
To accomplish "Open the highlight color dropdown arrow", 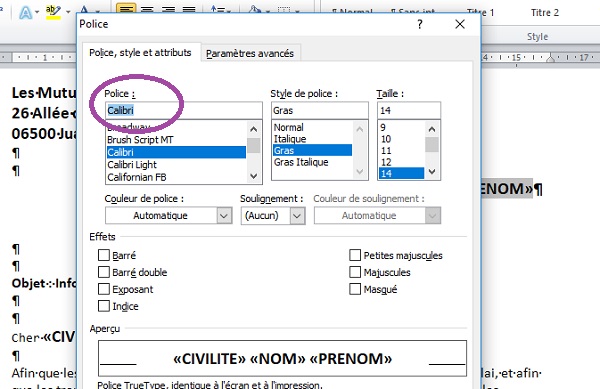I will coord(68,12).
